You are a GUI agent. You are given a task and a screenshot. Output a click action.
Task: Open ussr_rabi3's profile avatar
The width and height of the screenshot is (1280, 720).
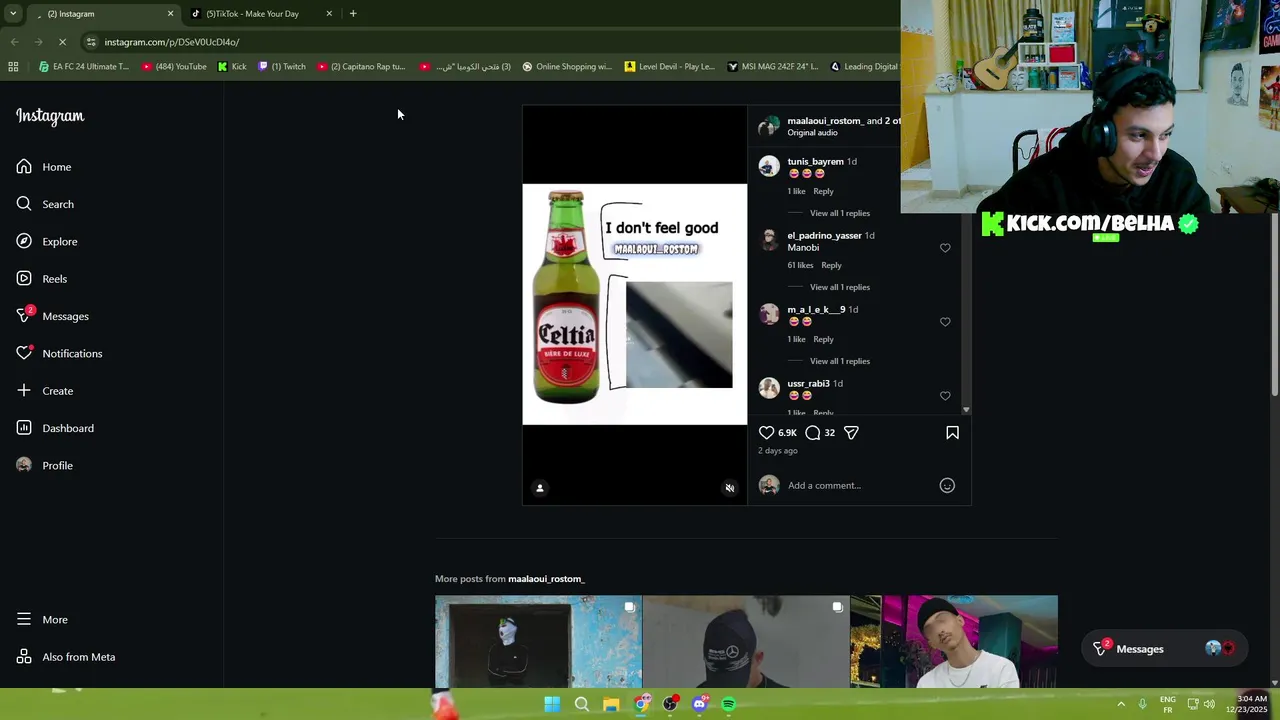coord(769,388)
